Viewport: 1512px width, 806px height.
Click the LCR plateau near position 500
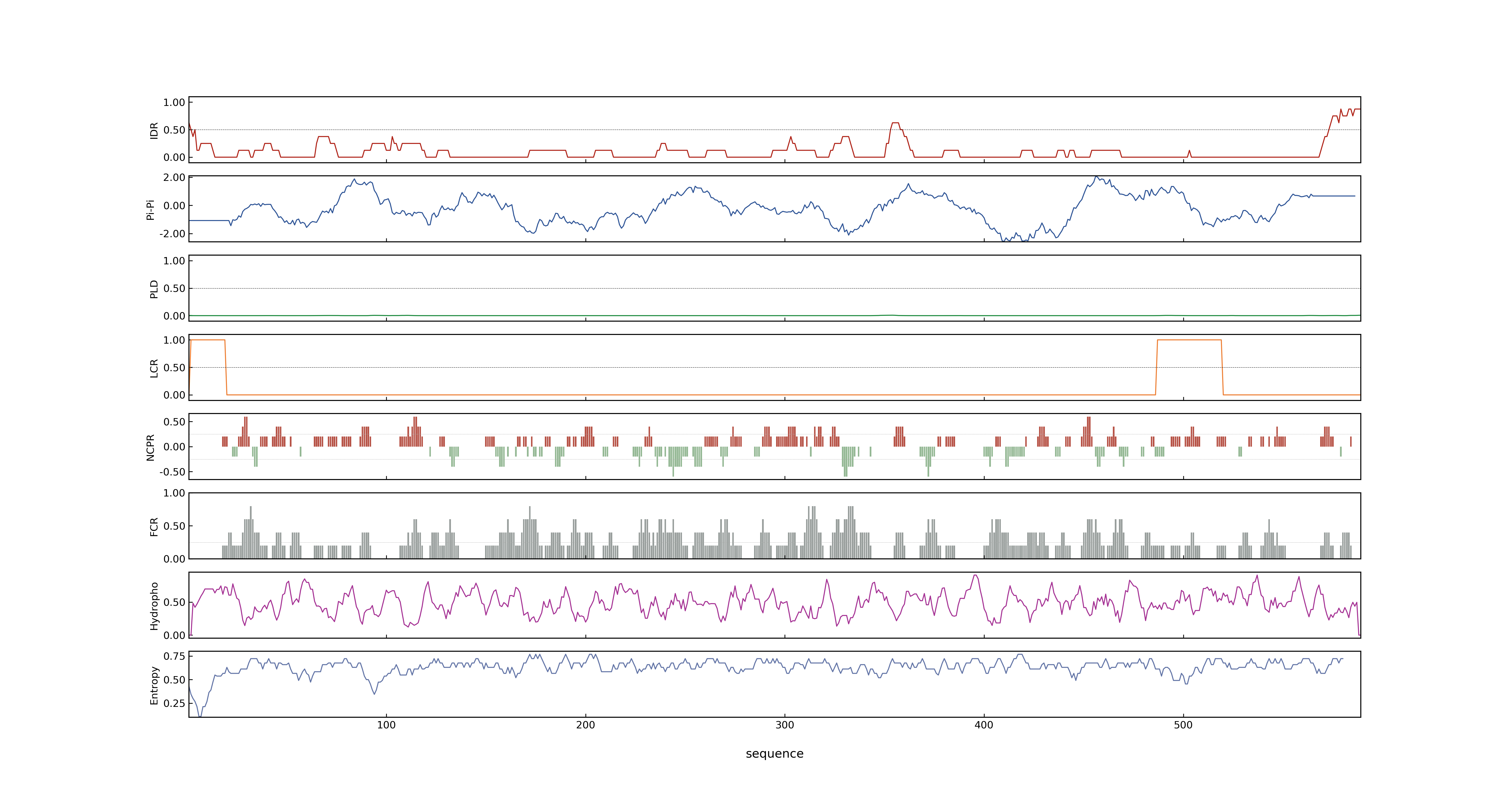click(1189, 340)
